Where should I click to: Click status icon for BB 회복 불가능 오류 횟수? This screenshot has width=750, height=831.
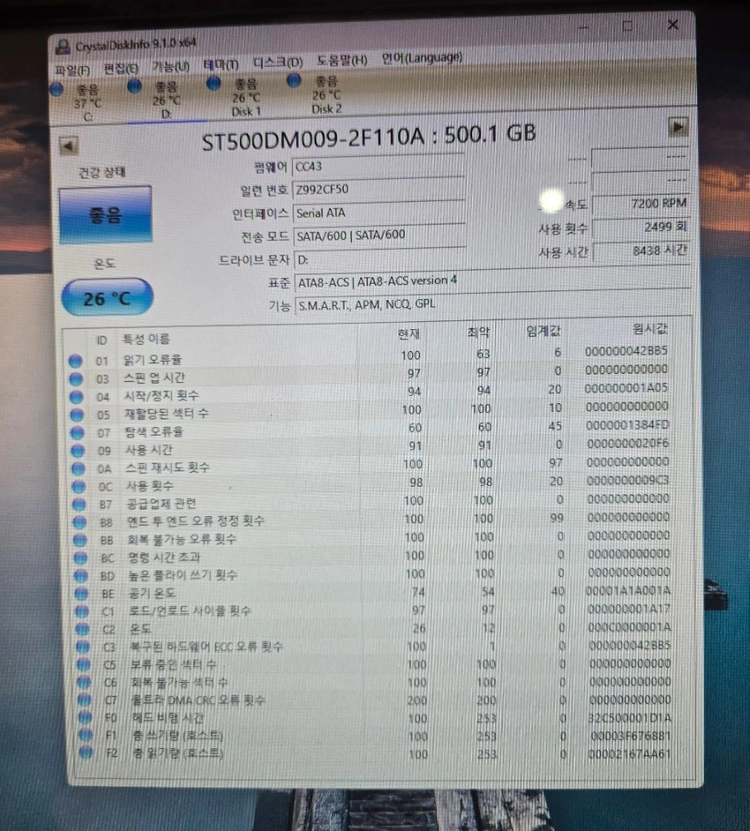pos(80,540)
